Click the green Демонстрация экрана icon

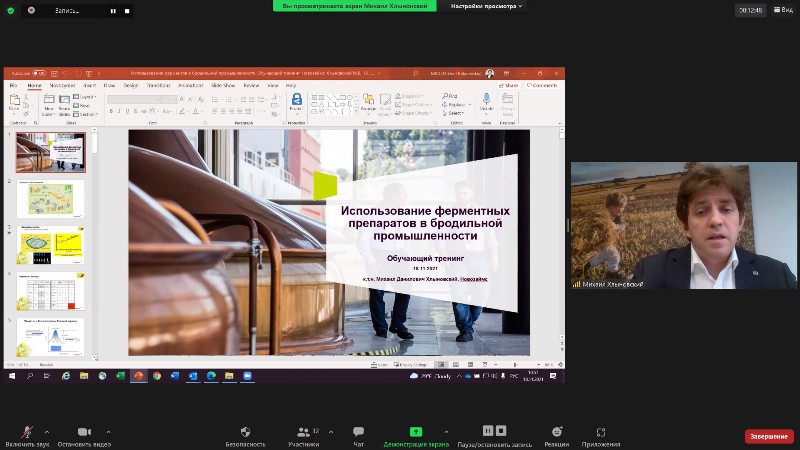[x=416, y=432]
